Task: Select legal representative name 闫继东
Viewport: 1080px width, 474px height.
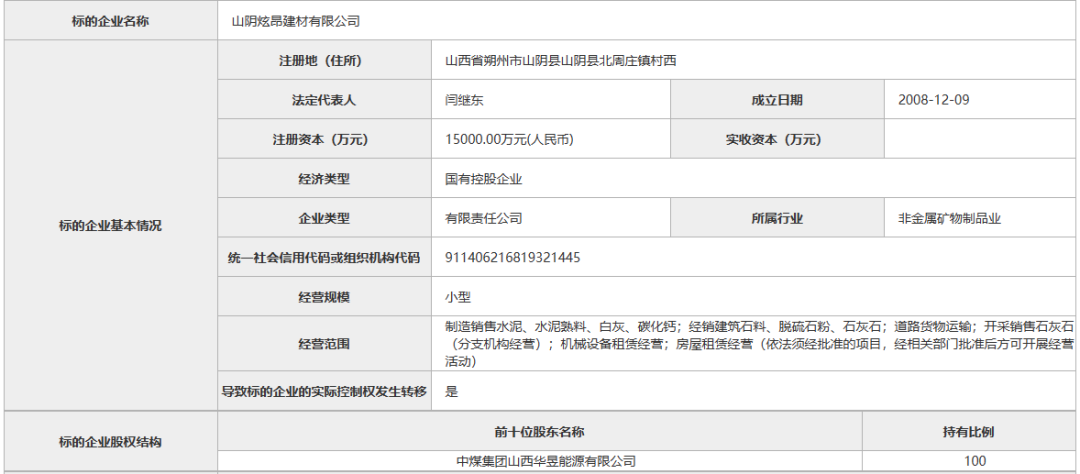Action: click(464, 100)
